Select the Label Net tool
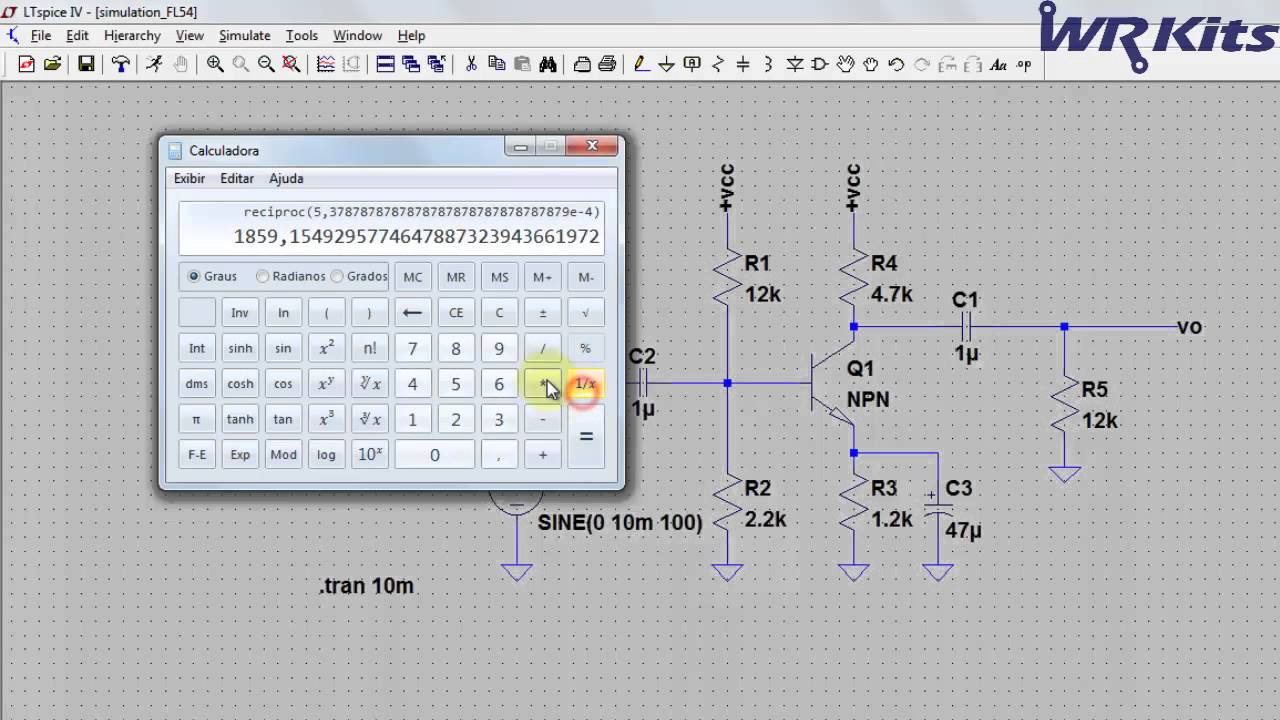The width and height of the screenshot is (1280, 720). click(x=692, y=64)
